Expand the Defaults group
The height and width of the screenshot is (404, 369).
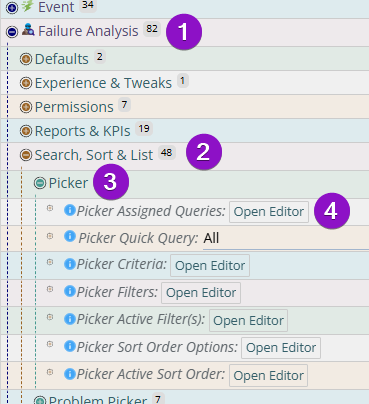(26, 59)
